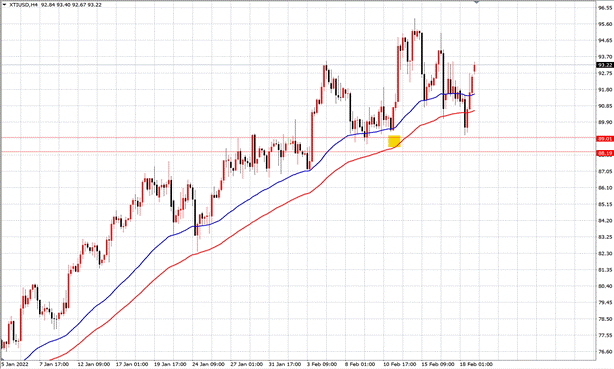Click the 3 Feb 09:00 time axis label
Image resolution: width=614 pixels, height=369 pixels.
tap(322, 364)
